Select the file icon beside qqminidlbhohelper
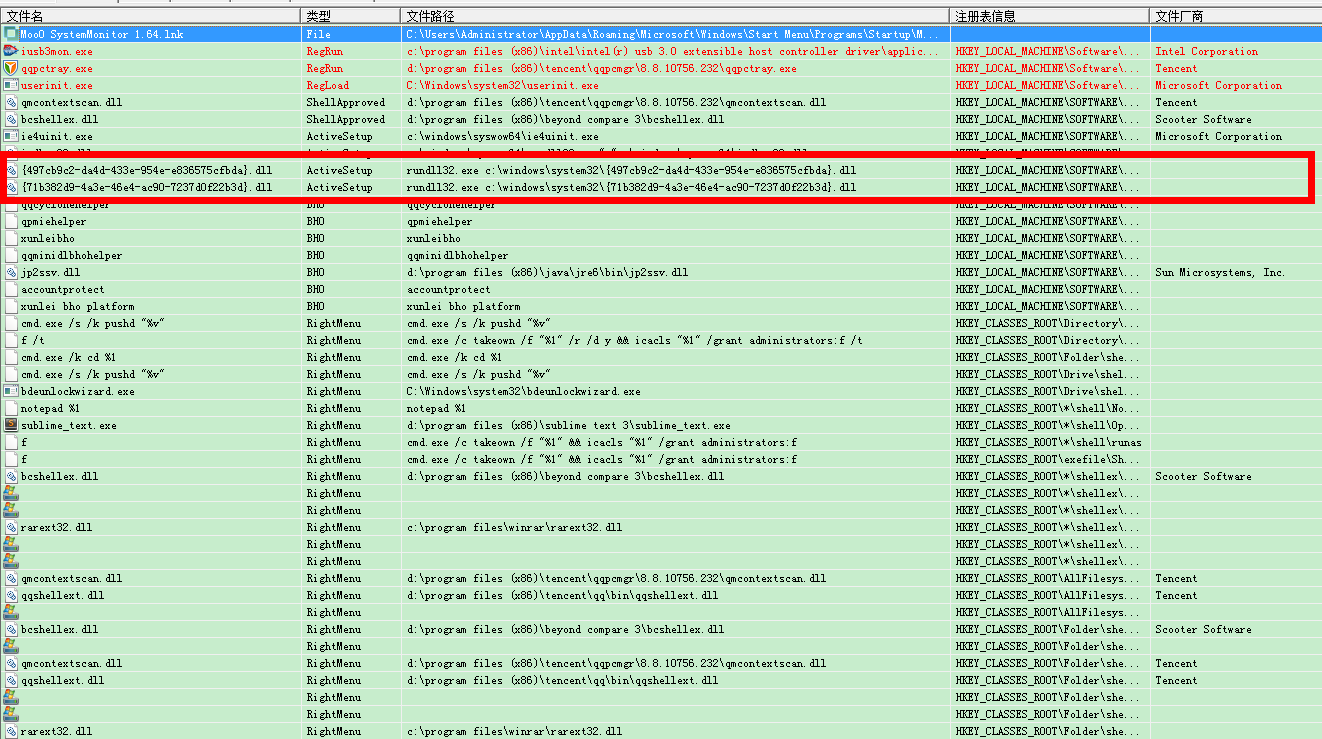The height and width of the screenshot is (739, 1322). 11,255
